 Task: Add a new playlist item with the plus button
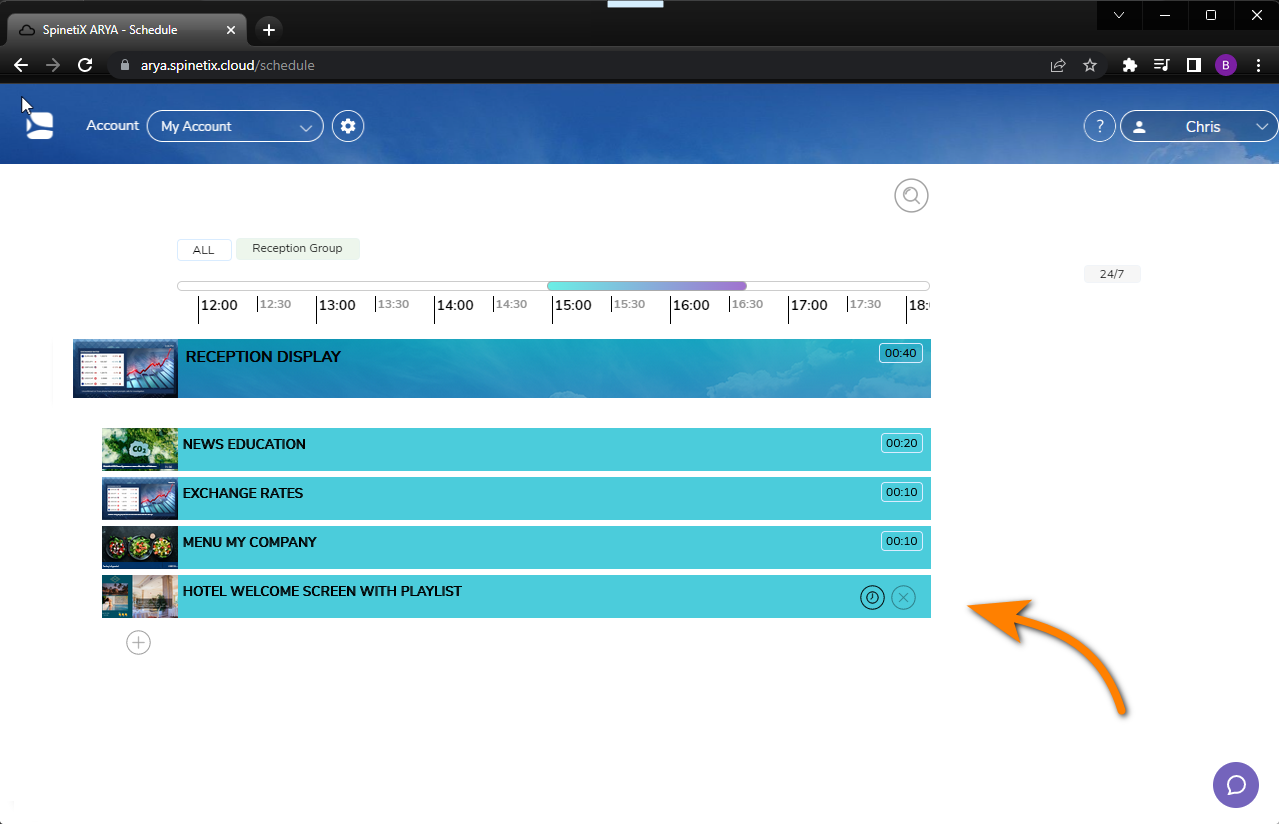pyautogui.click(x=138, y=642)
